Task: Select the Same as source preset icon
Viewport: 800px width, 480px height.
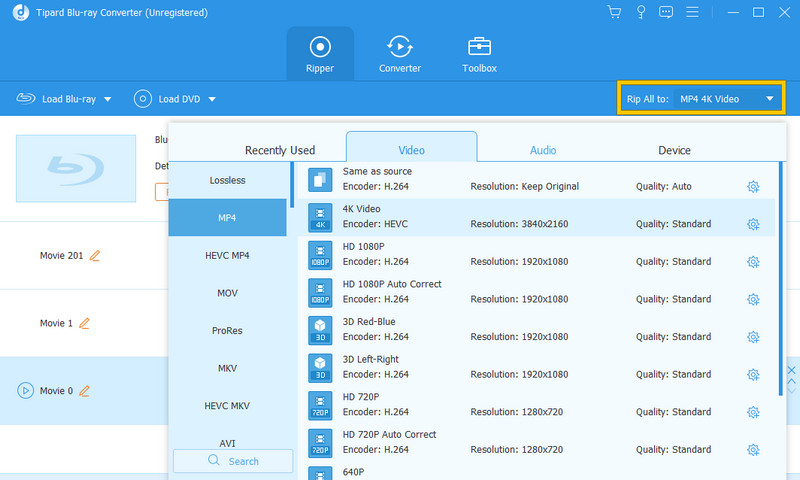Action: point(320,180)
